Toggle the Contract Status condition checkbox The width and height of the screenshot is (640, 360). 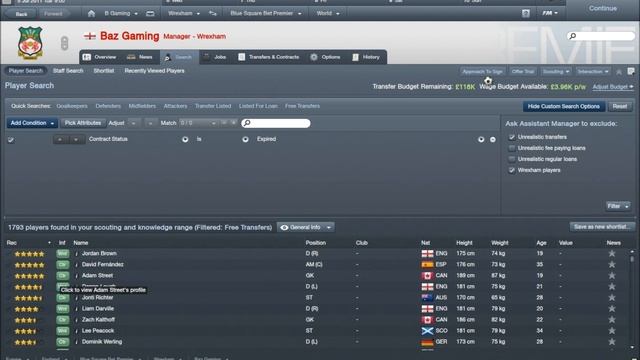11,140
